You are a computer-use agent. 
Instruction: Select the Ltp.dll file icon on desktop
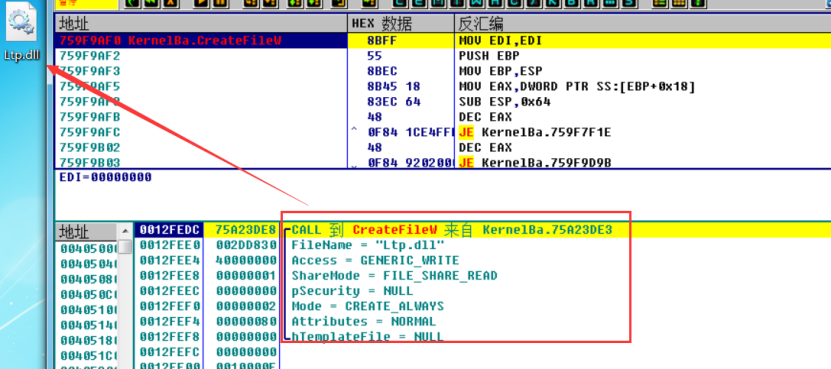tap(22, 31)
